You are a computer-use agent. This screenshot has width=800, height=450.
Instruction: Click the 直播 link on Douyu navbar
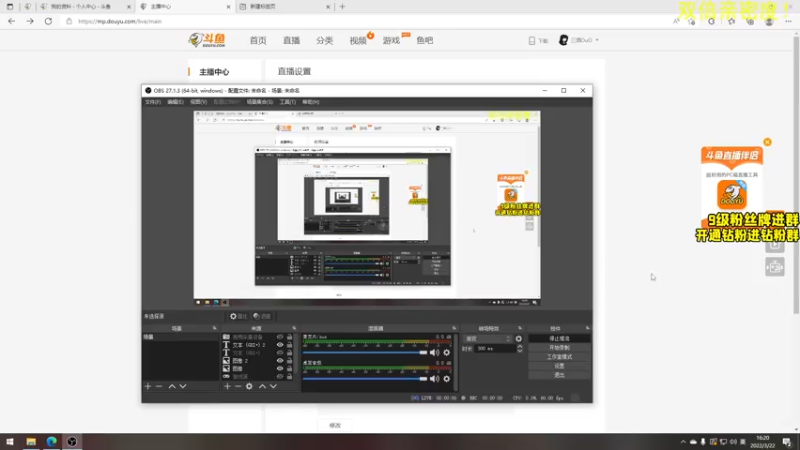click(291, 40)
